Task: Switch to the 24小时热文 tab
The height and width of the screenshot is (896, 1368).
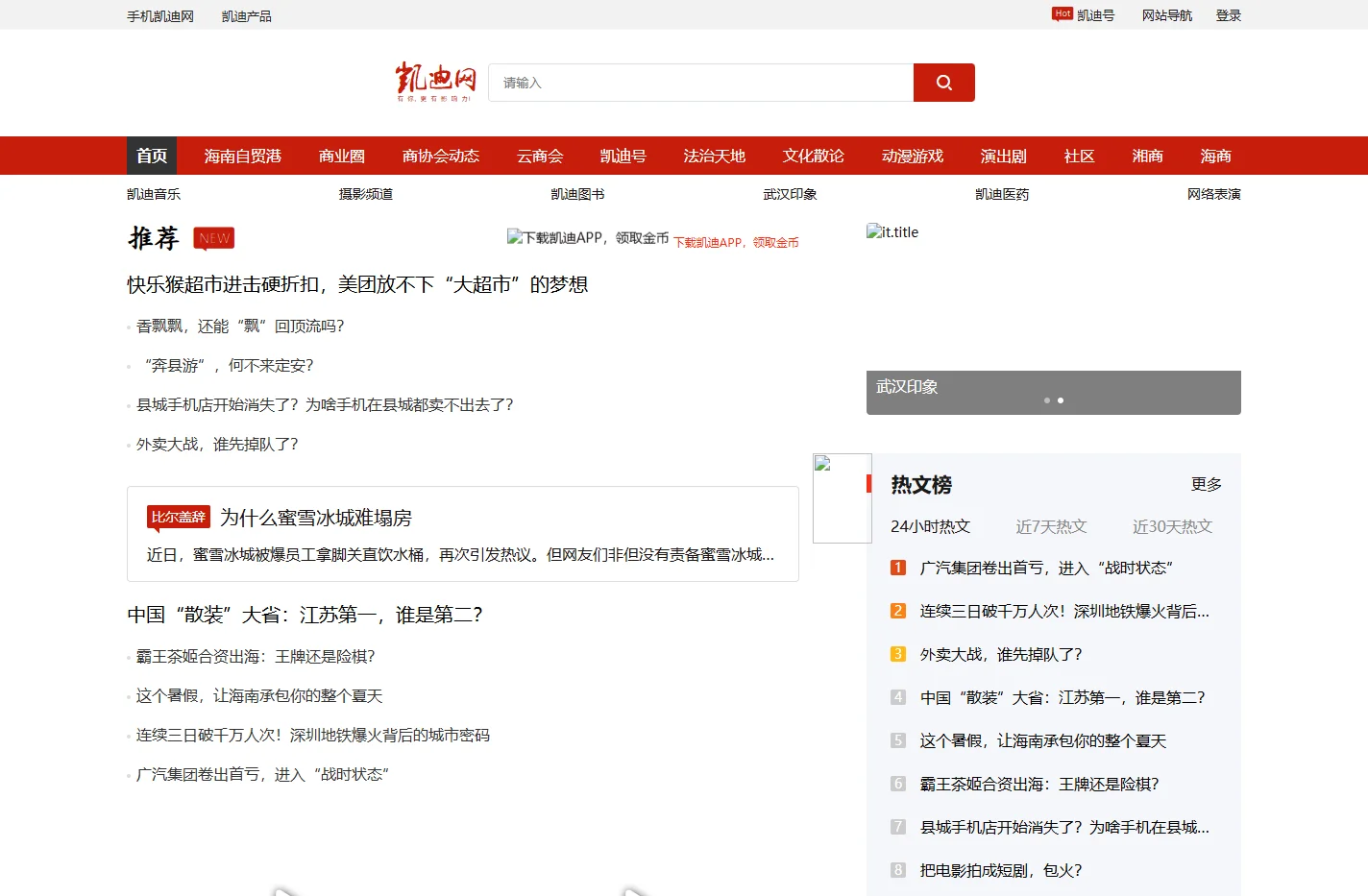Action: (x=931, y=526)
